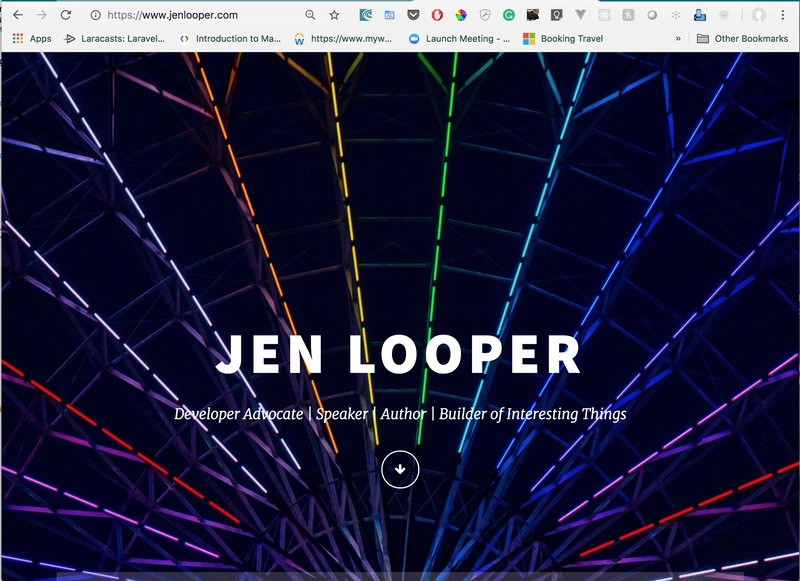Click "Developer Advocate" in the tagline
The height and width of the screenshot is (581, 800).
point(238,414)
